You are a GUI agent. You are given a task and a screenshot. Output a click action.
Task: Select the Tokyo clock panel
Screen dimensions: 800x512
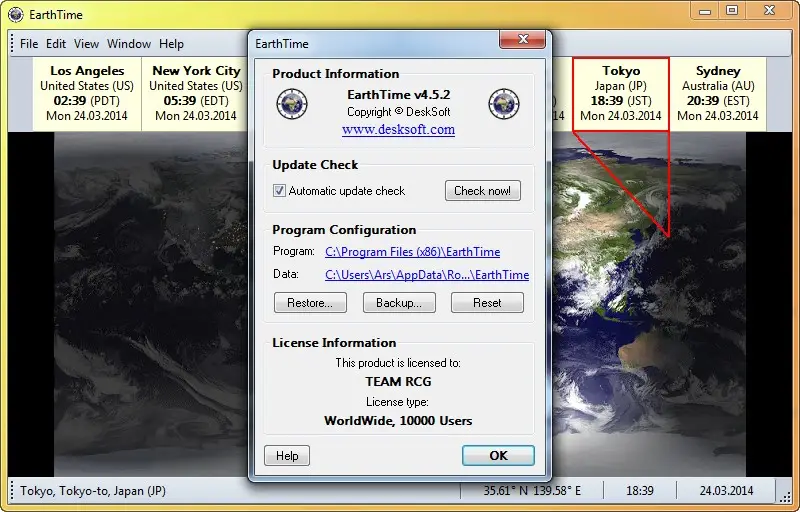pyautogui.click(x=621, y=94)
